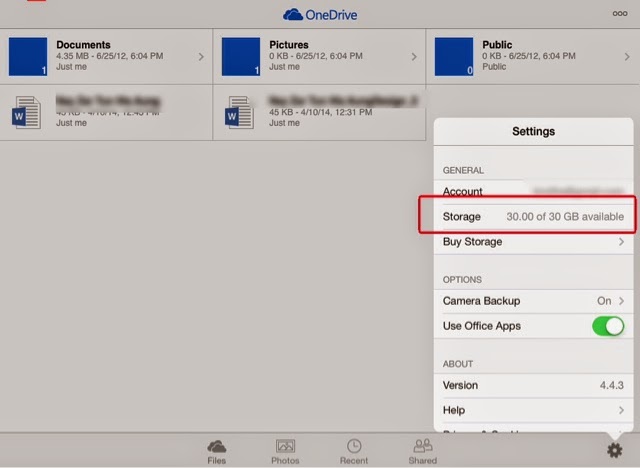Open the three-dot more options menu

(620, 13)
